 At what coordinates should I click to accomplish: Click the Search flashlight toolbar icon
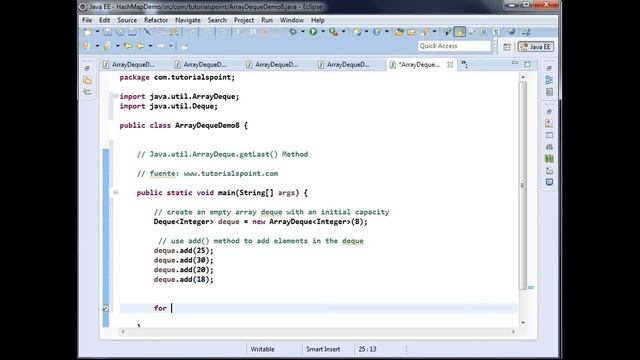click(425, 31)
